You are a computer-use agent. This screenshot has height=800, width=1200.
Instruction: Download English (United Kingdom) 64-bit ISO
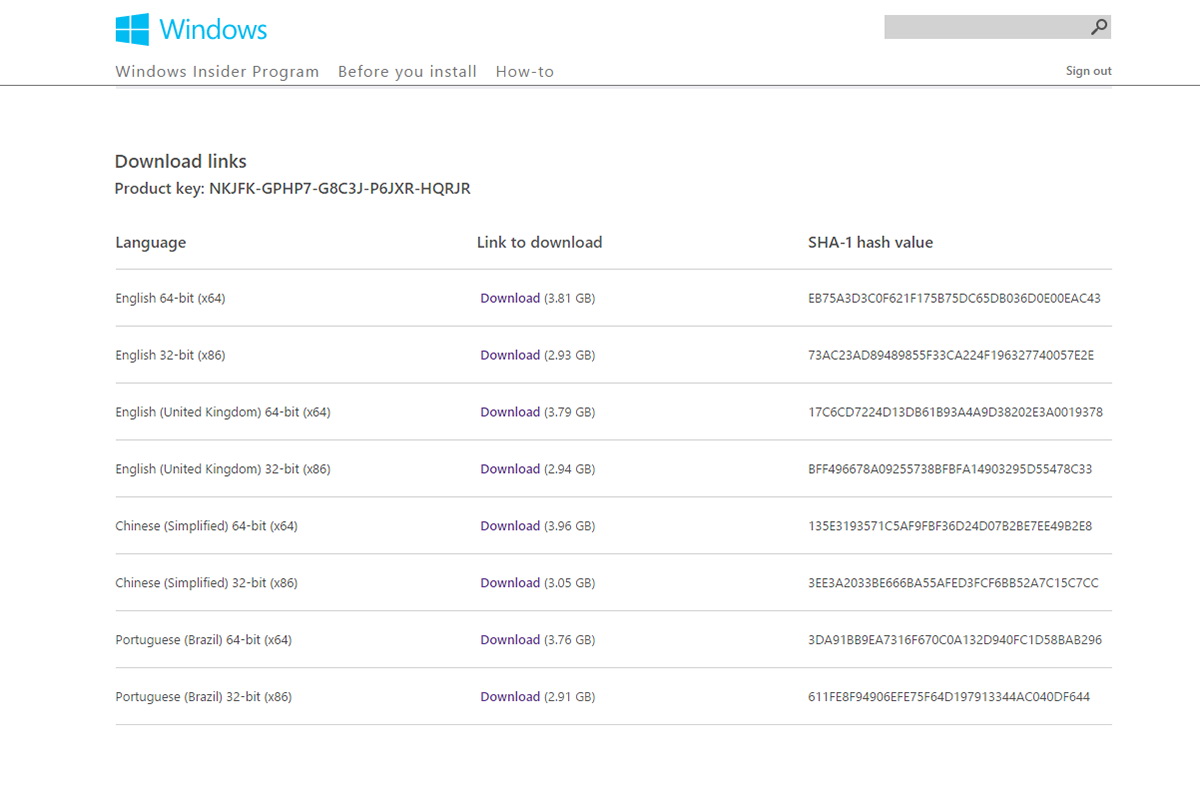click(510, 412)
